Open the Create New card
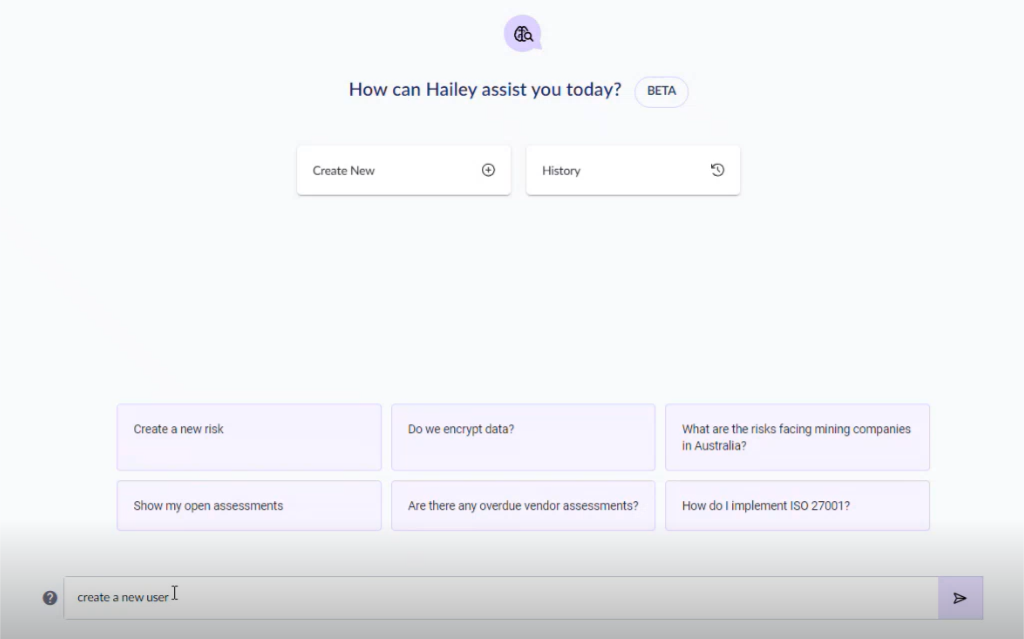 coord(403,170)
